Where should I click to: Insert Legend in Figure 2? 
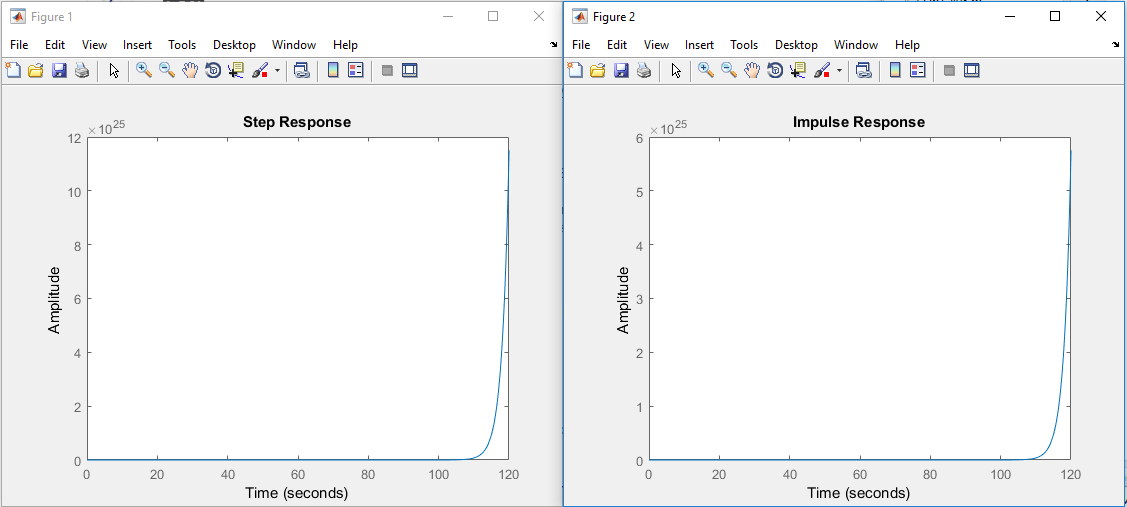(918, 70)
